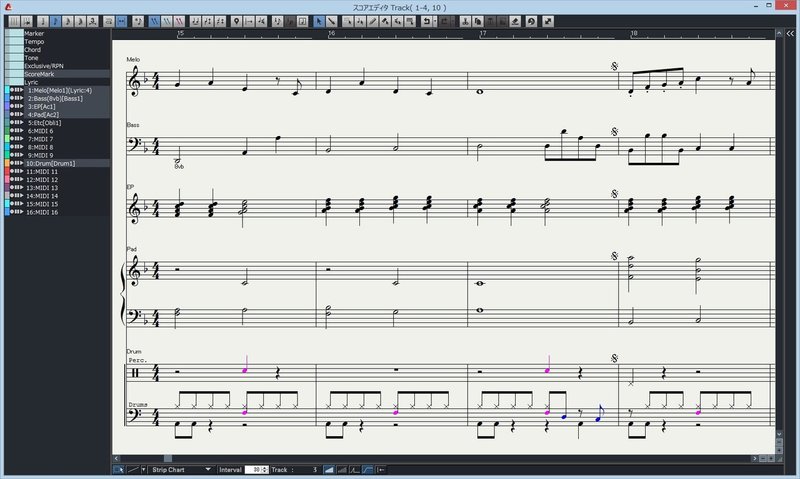Click the color swatch of track 13:MIDI 13
The image size is (800, 479).
7,188
